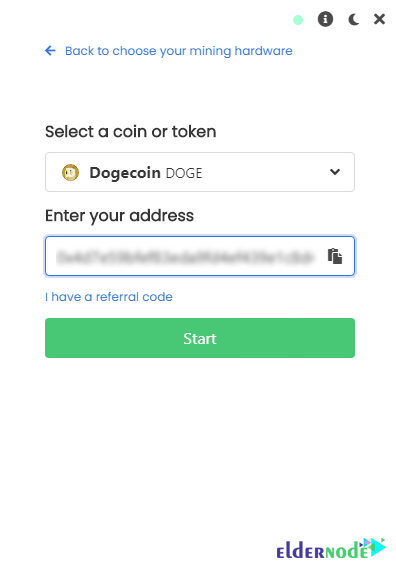Click the green connection status dot
396x568 pixels.
click(298, 20)
